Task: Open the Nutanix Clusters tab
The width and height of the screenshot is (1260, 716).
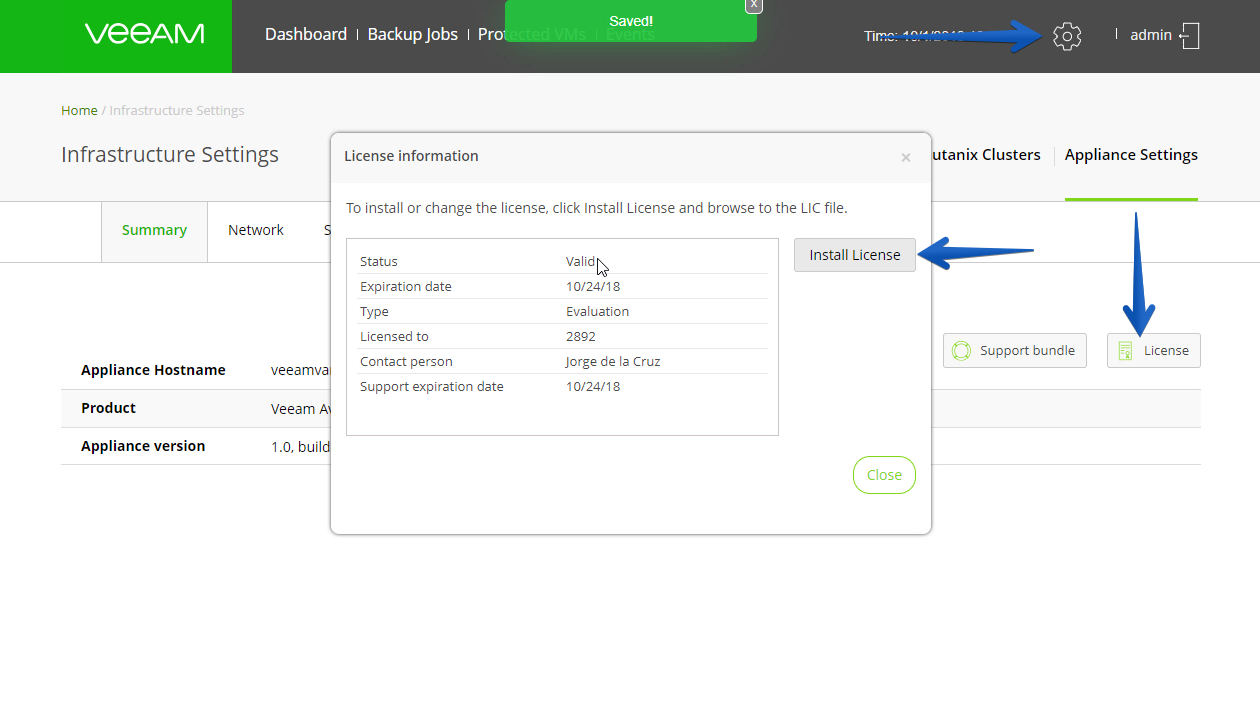Action: pyautogui.click(x=985, y=155)
